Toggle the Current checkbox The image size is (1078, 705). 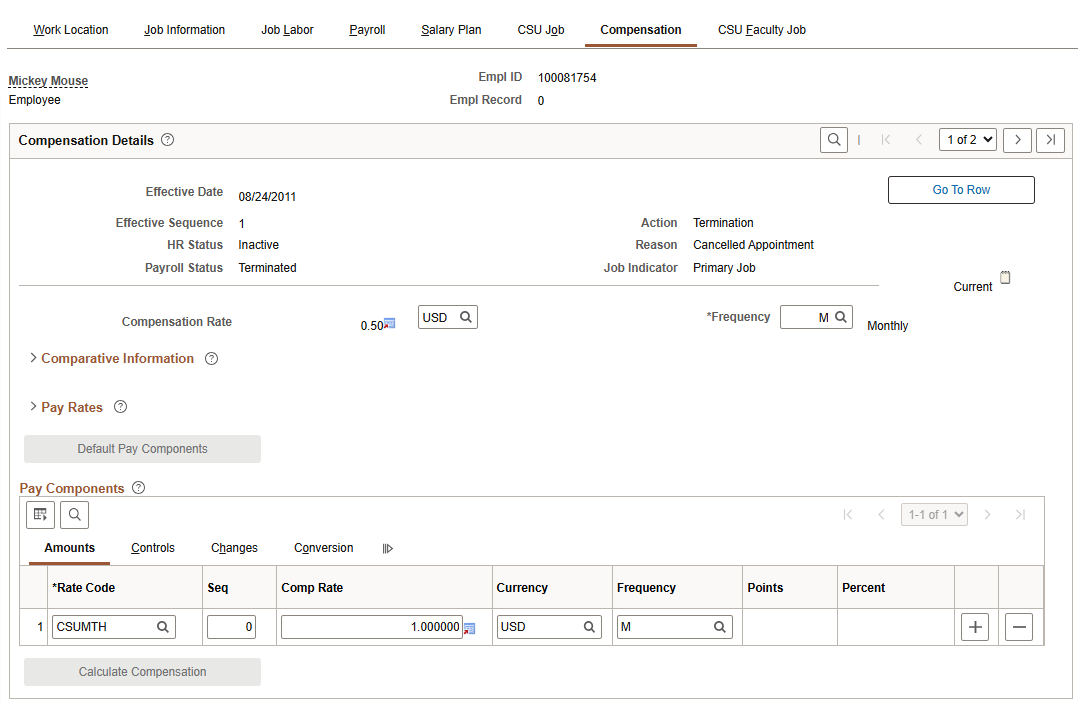point(1005,278)
